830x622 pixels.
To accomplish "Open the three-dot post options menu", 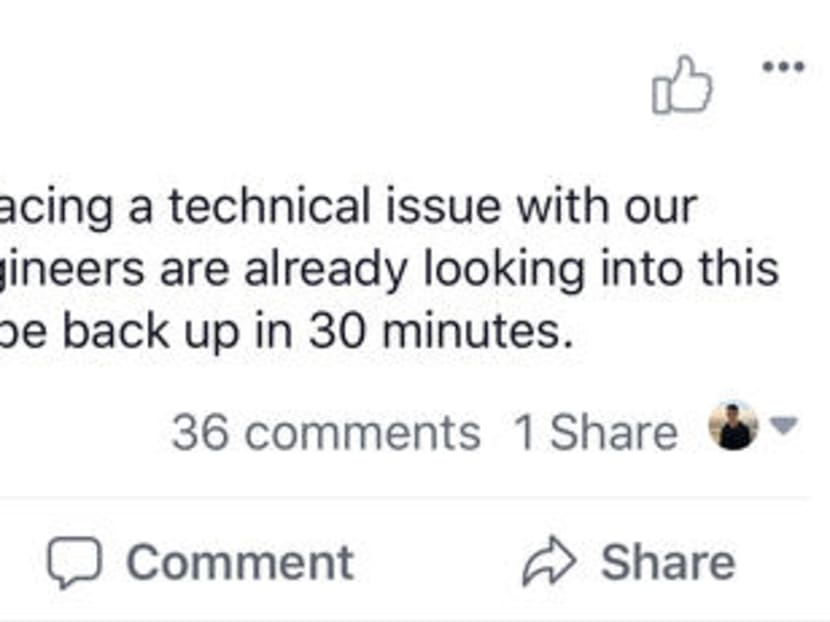I will (x=783, y=67).
